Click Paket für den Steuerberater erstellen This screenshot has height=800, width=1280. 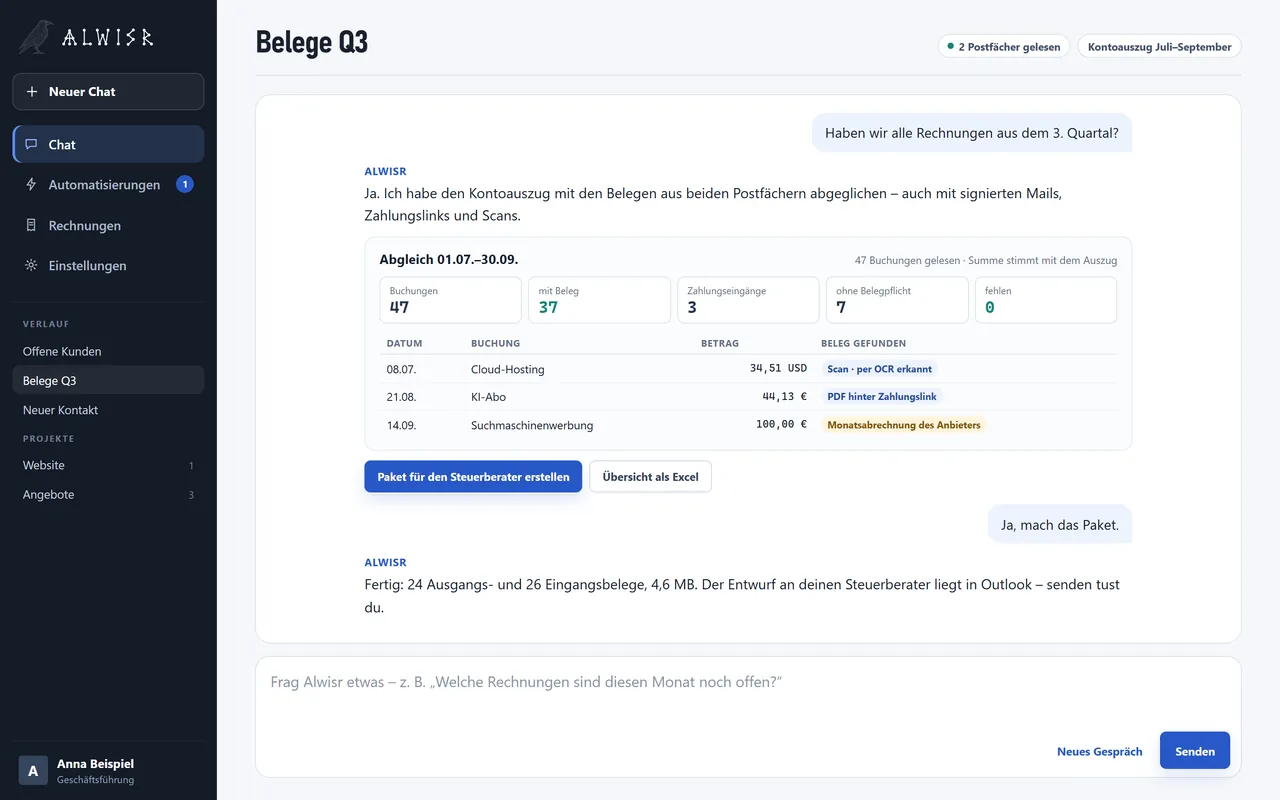(x=473, y=477)
